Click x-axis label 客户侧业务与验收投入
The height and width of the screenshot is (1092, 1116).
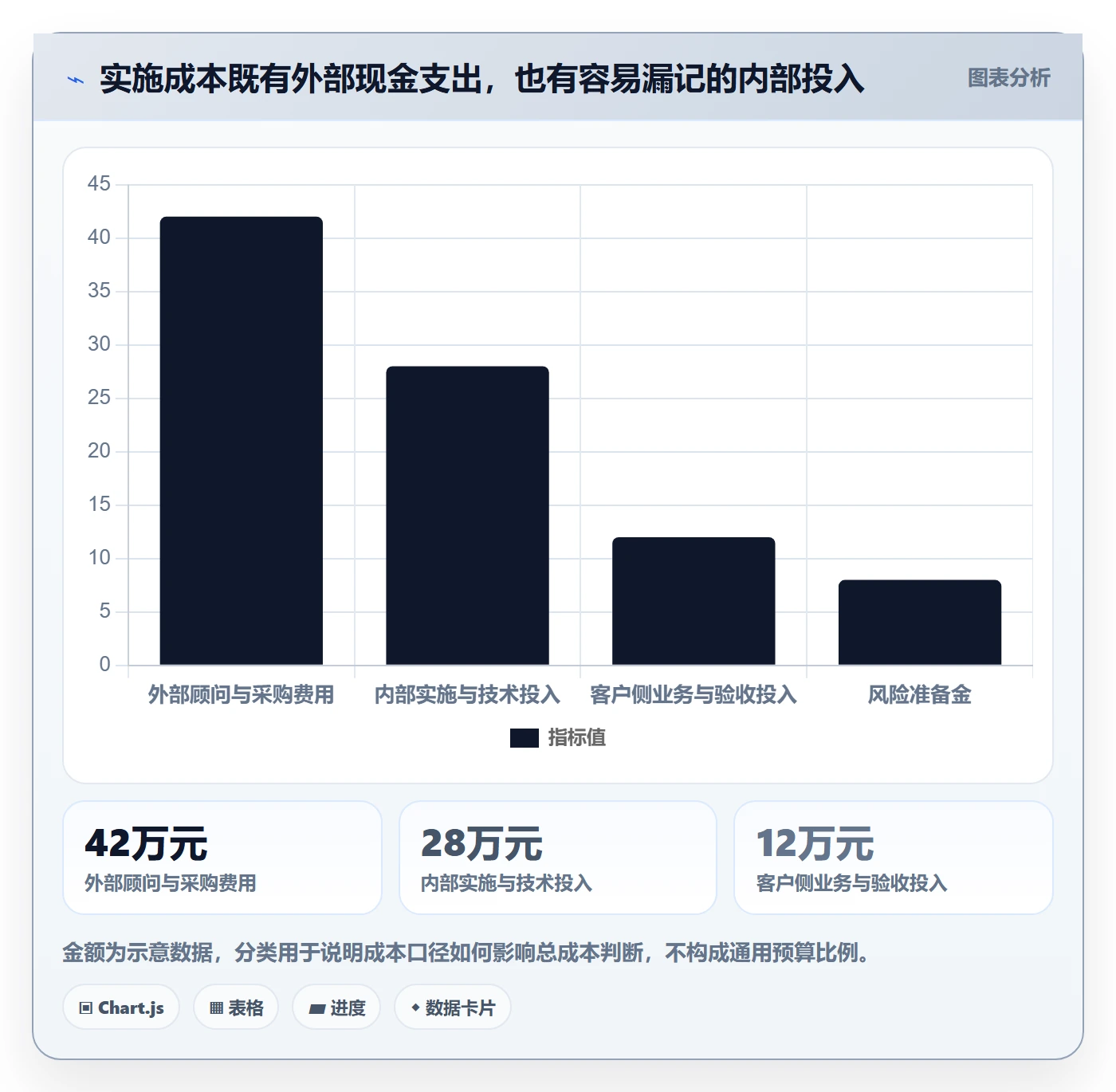click(694, 695)
